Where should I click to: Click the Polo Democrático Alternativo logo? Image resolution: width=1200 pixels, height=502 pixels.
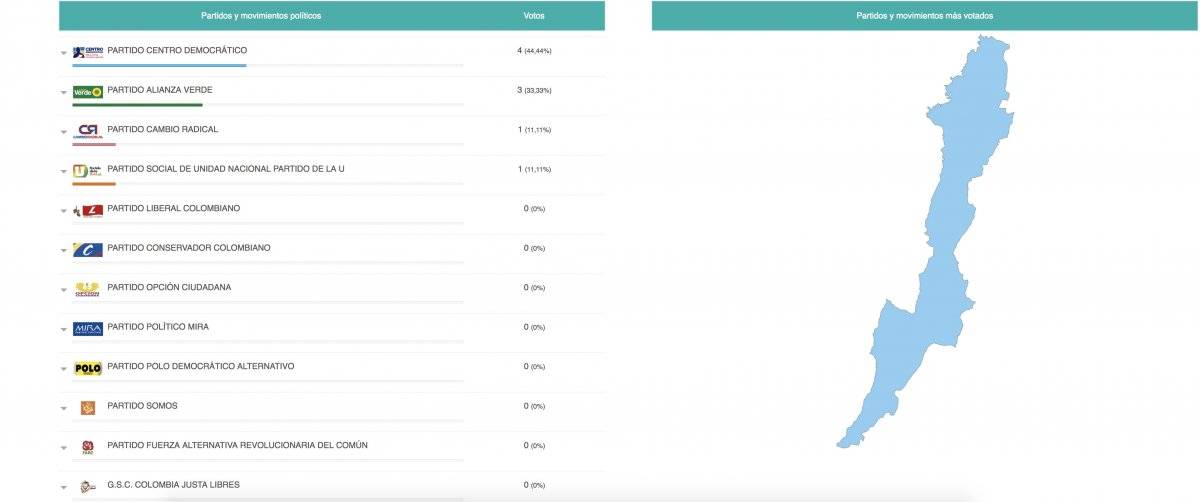click(88, 368)
